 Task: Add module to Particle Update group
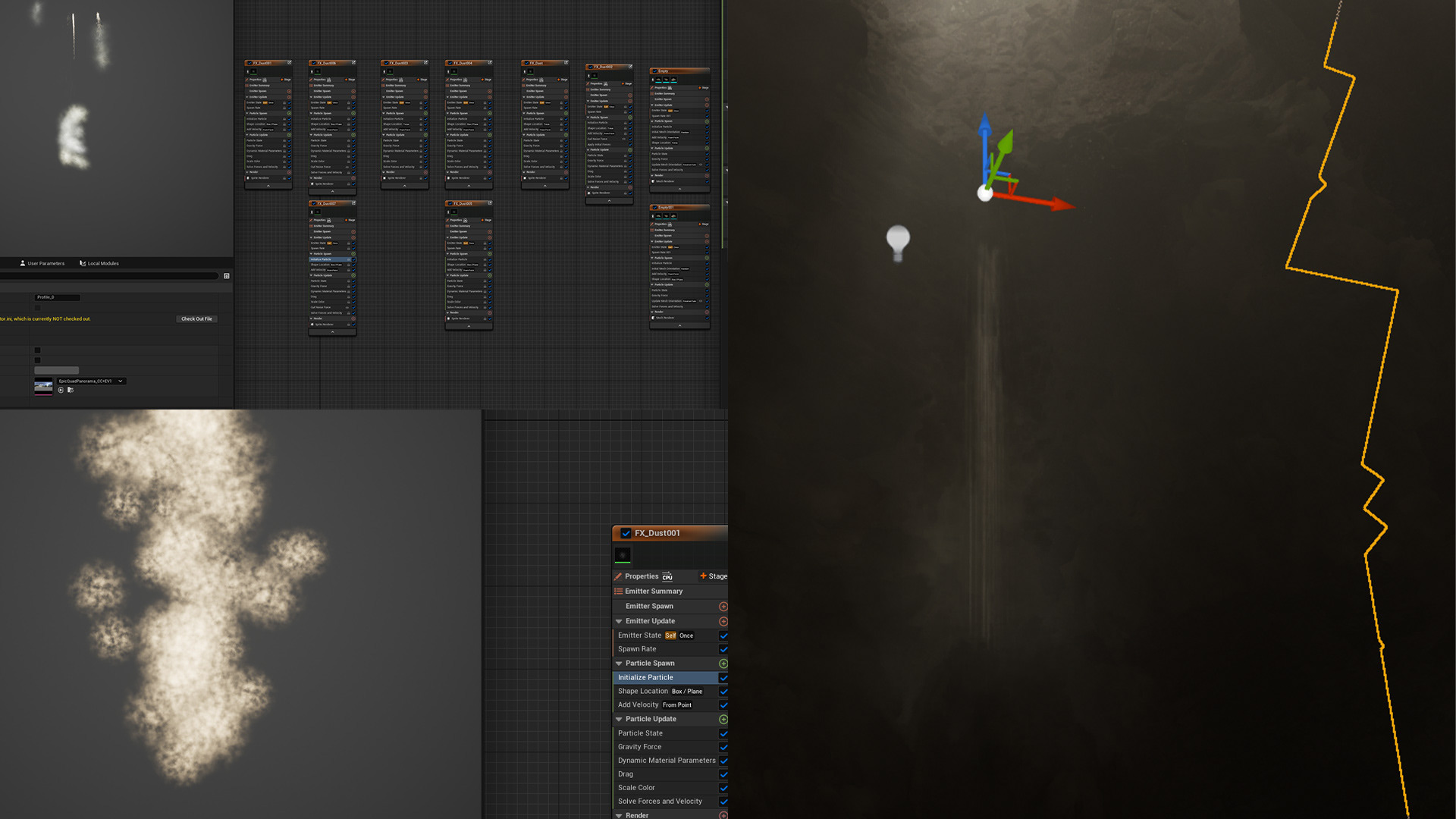tap(723, 719)
